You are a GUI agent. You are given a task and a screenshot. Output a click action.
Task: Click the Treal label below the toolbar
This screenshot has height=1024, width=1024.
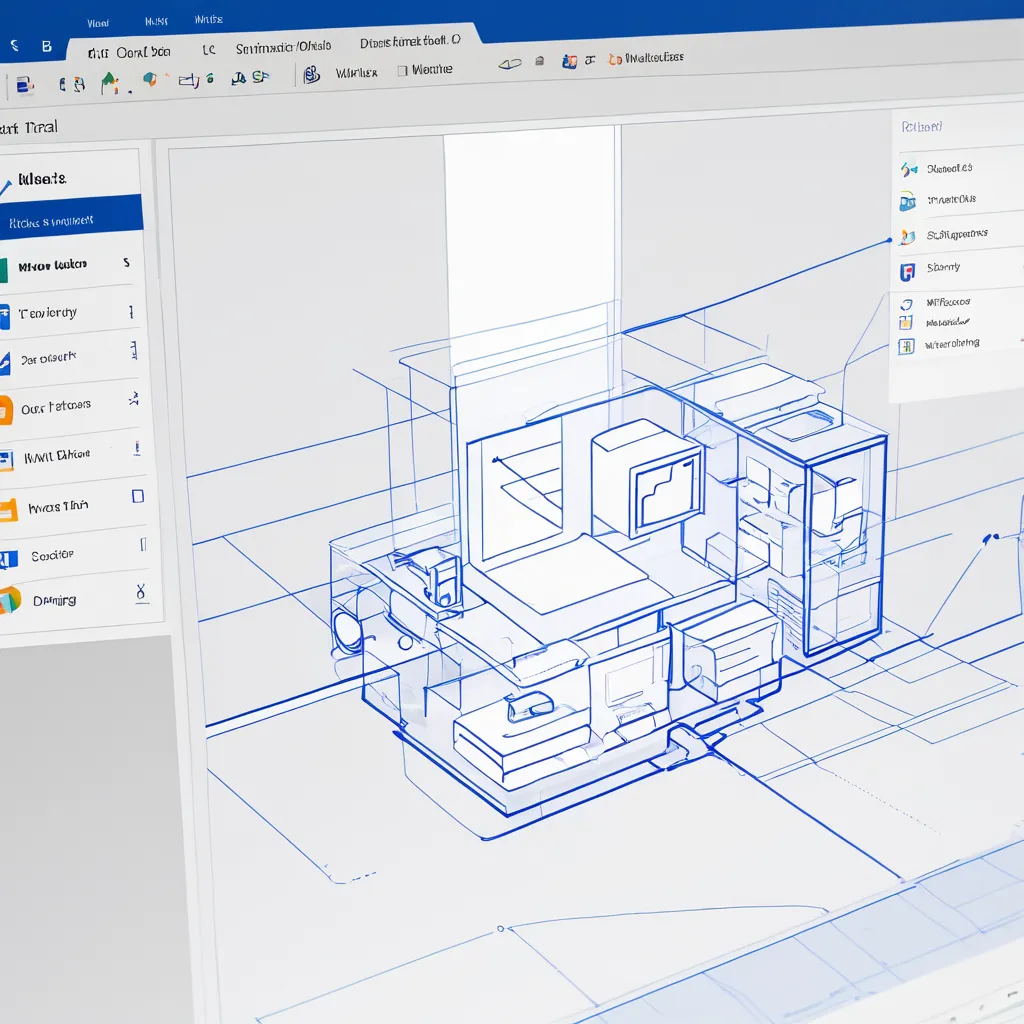pos(41,127)
